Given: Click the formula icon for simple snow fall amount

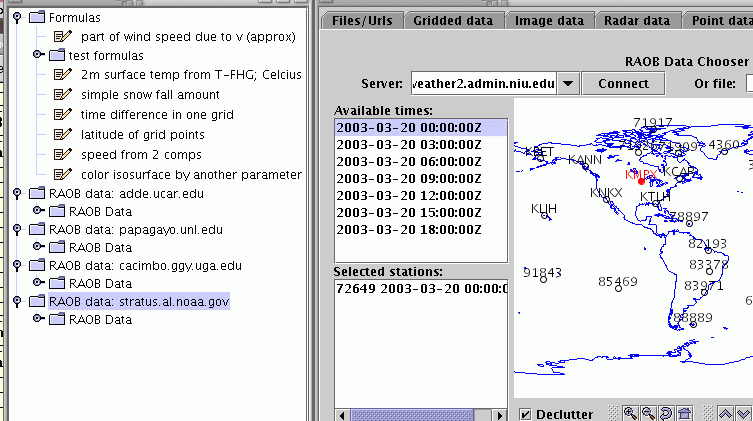Looking at the screenshot, I should [x=66, y=94].
